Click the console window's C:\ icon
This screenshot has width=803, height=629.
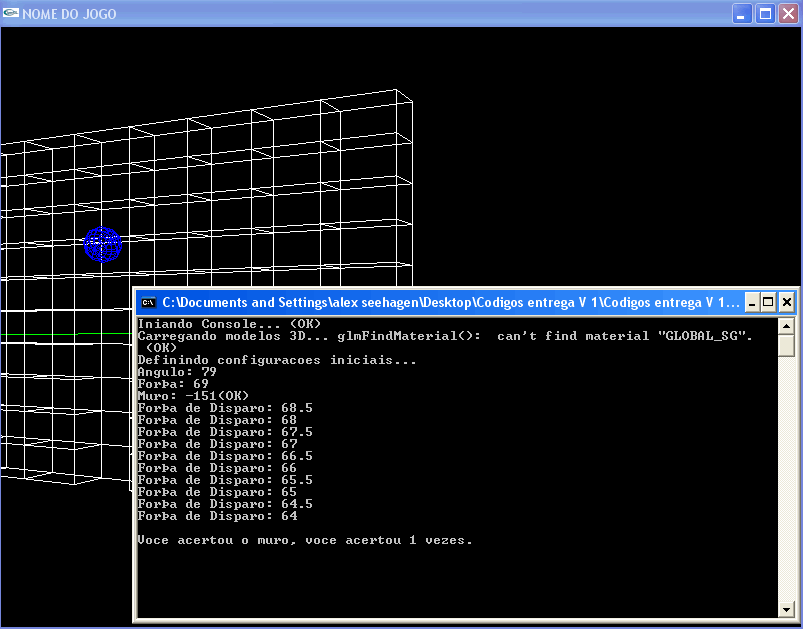coord(149,303)
